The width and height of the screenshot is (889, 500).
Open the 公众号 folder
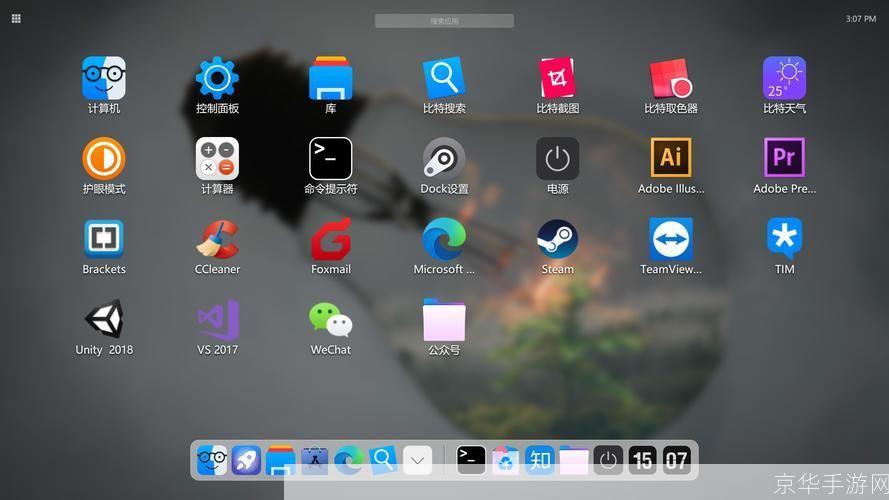point(444,320)
